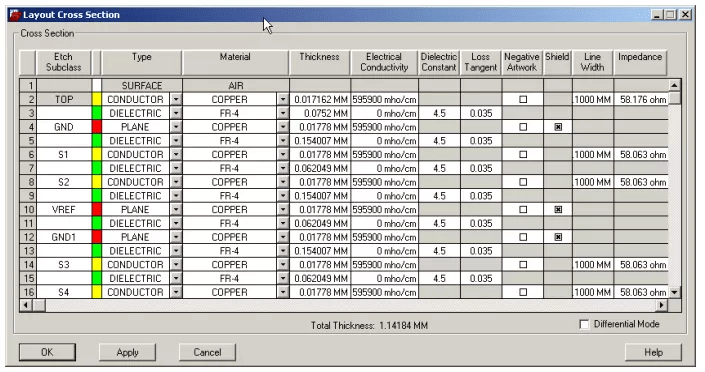Viewport: 705px width, 372px height.
Task: Open Material dropdown for row 16 S4
Action: click(x=282, y=292)
